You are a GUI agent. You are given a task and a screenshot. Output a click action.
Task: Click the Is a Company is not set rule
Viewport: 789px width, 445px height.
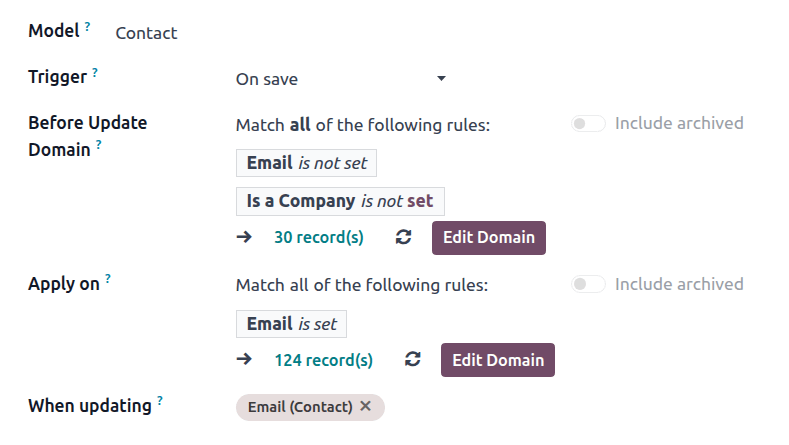pos(340,201)
